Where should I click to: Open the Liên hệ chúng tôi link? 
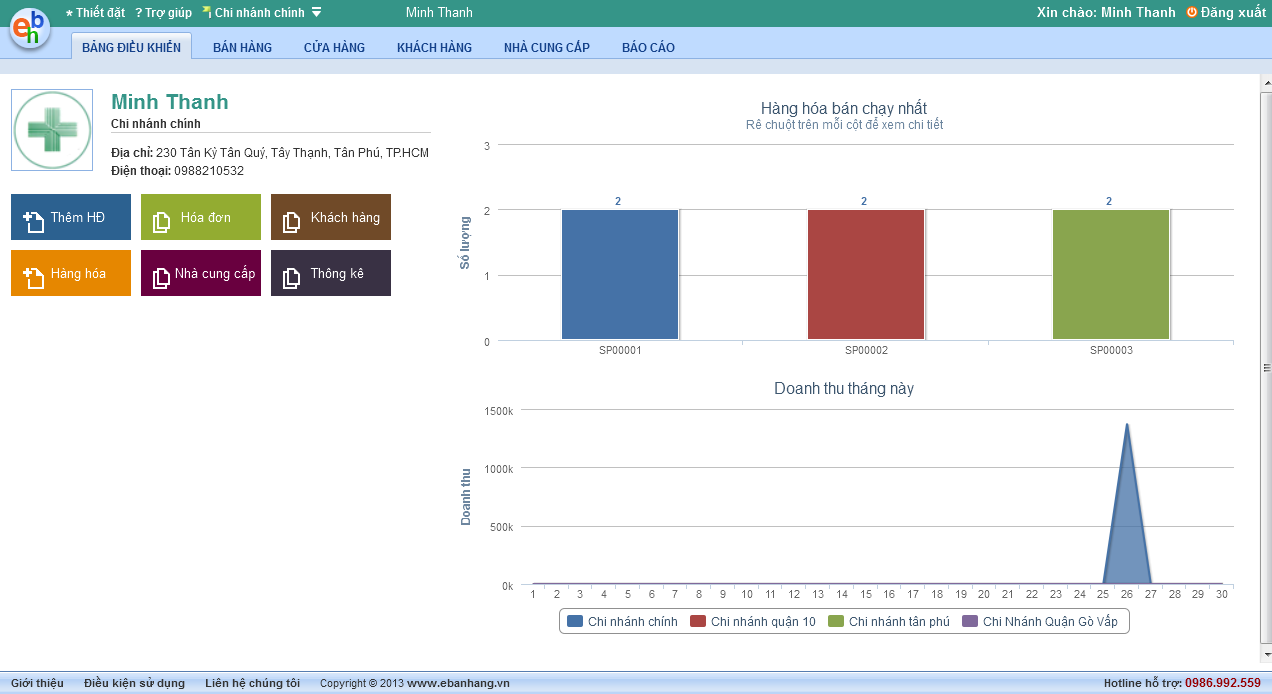pyautogui.click(x=252, y=683)
